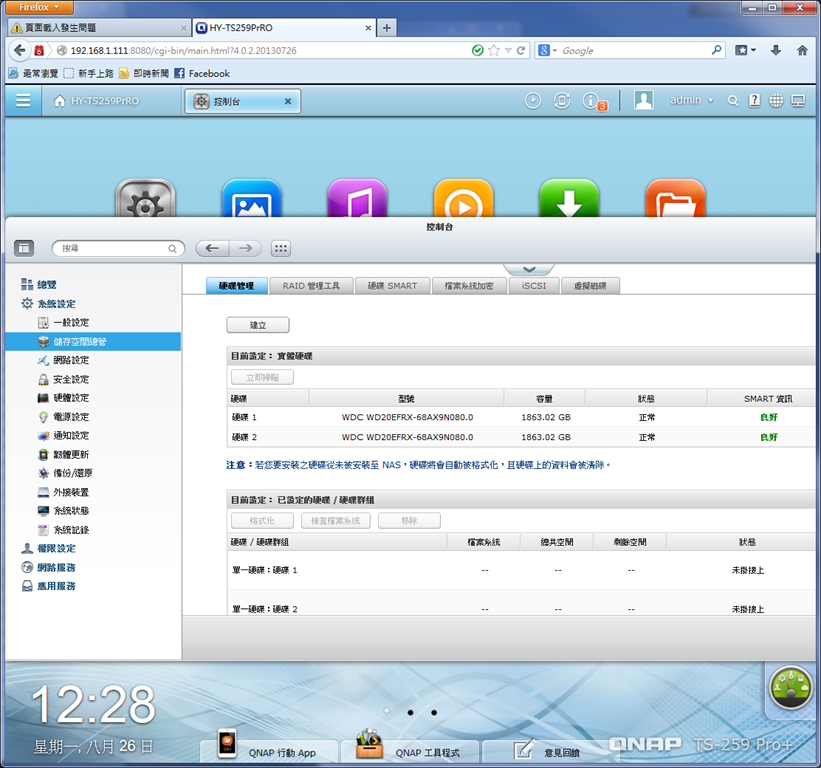Click the background tasks clock icon
Image resolution: width=821 pixels, height=768 pixels.
click(533, 101)
